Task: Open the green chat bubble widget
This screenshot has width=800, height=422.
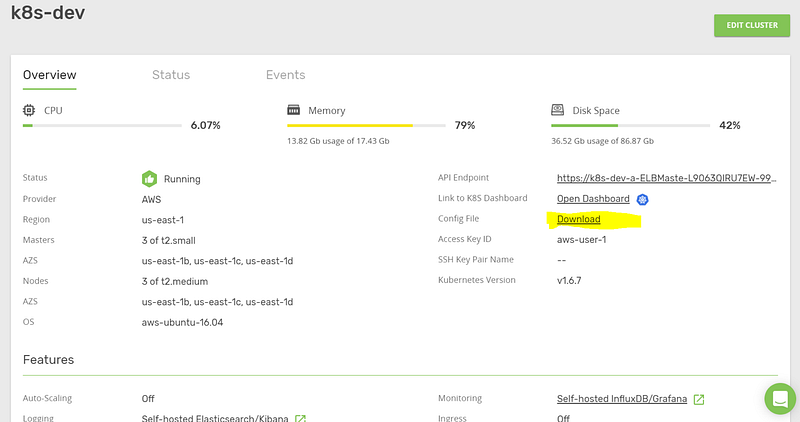Action: 779,398
